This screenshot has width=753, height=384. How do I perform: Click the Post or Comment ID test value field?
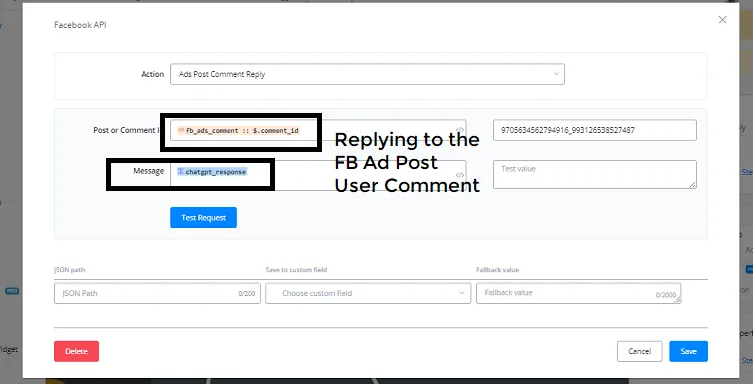coord(595,130)
